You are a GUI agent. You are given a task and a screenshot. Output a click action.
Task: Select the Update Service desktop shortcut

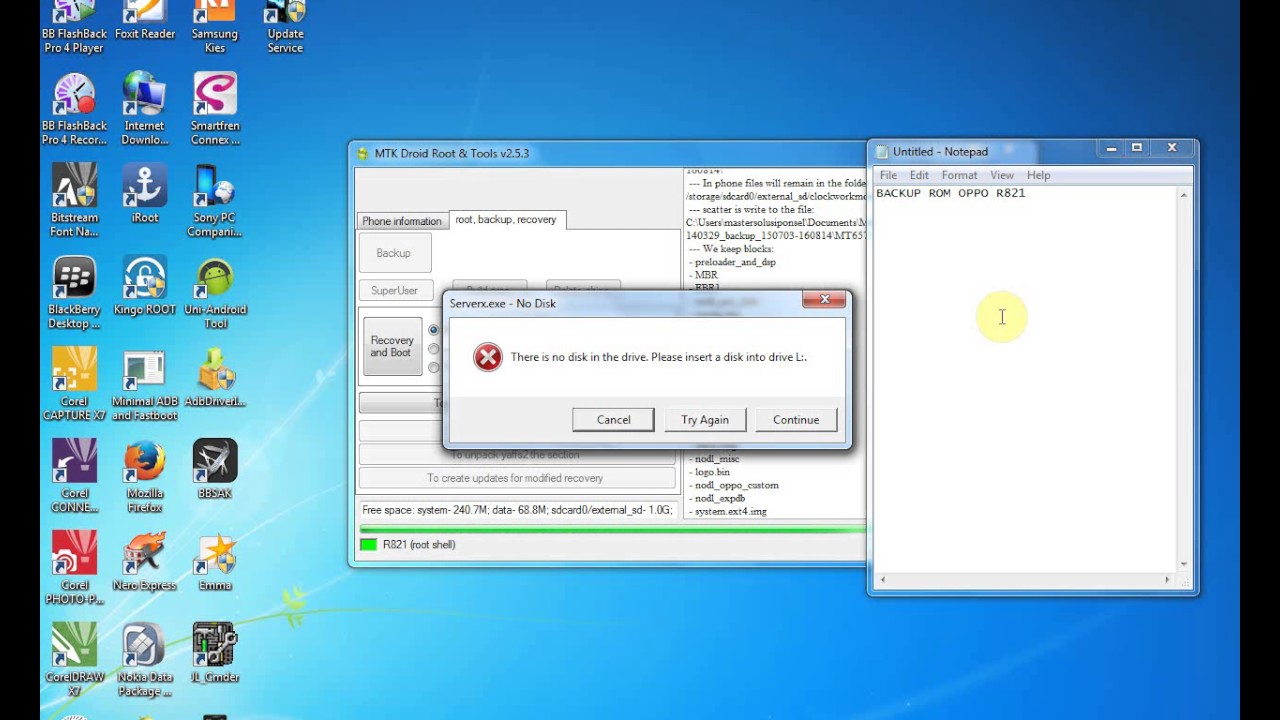285,27
